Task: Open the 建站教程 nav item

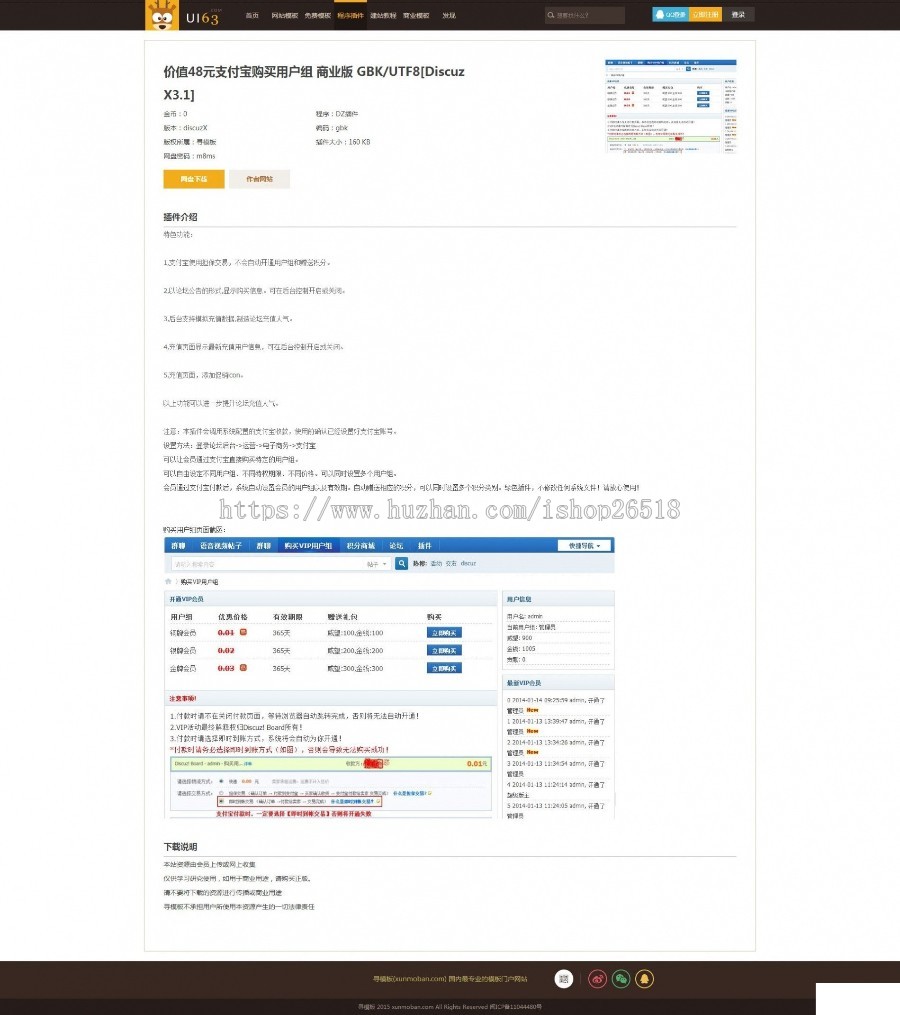Action: (x=383, y=16)
